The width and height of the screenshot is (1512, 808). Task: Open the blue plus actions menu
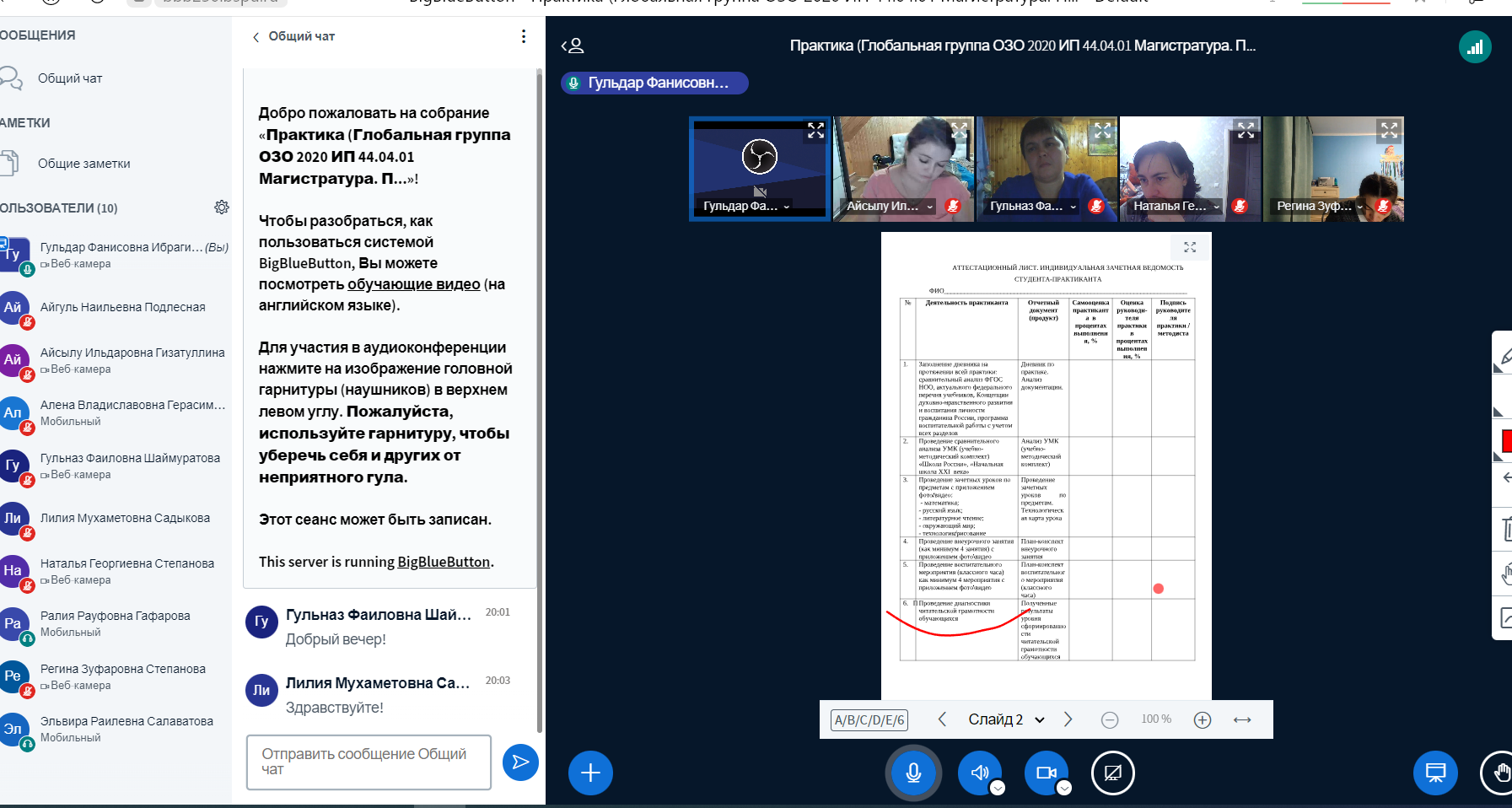590,773
